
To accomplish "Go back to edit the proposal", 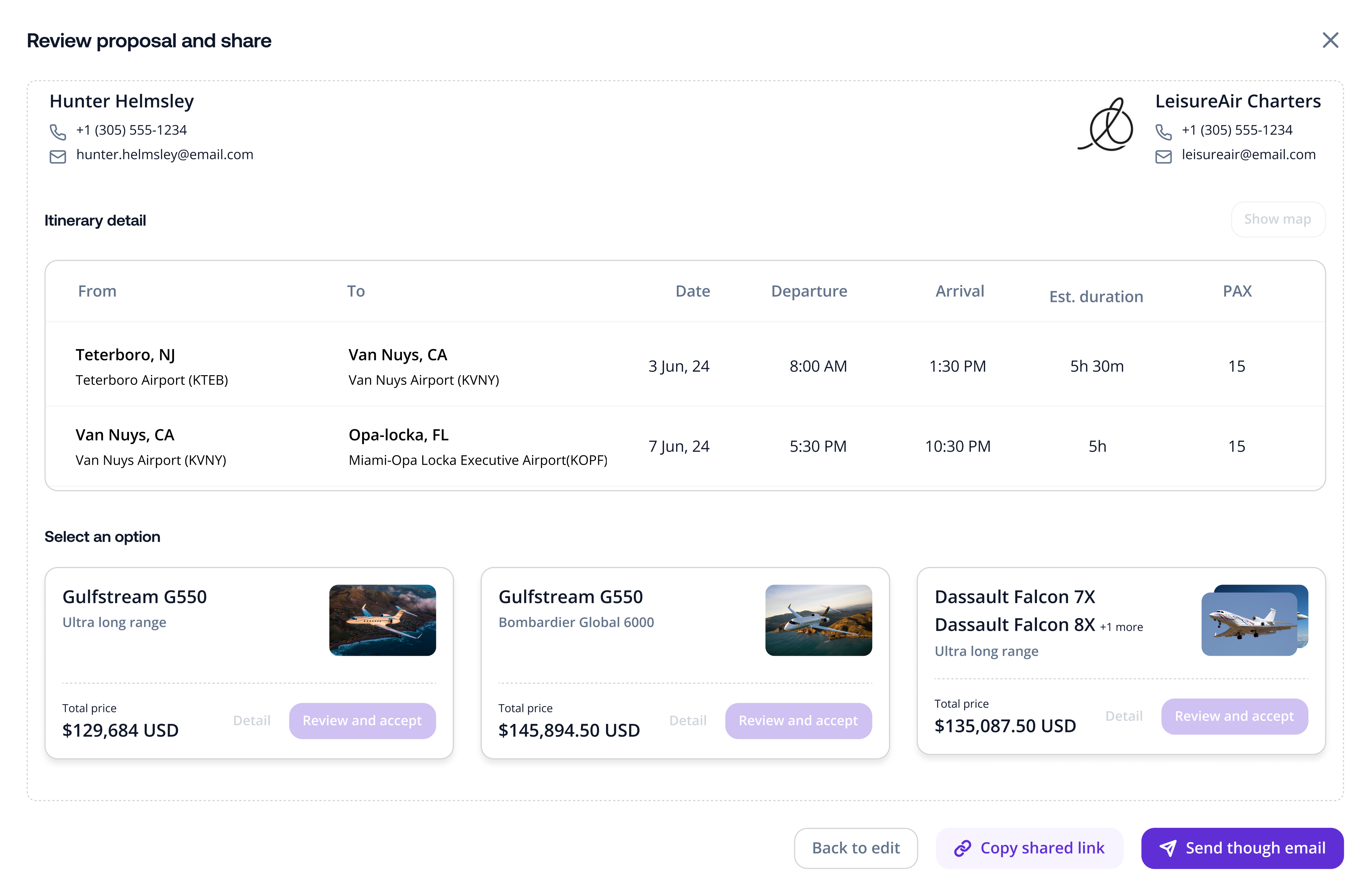I will 856,848.
